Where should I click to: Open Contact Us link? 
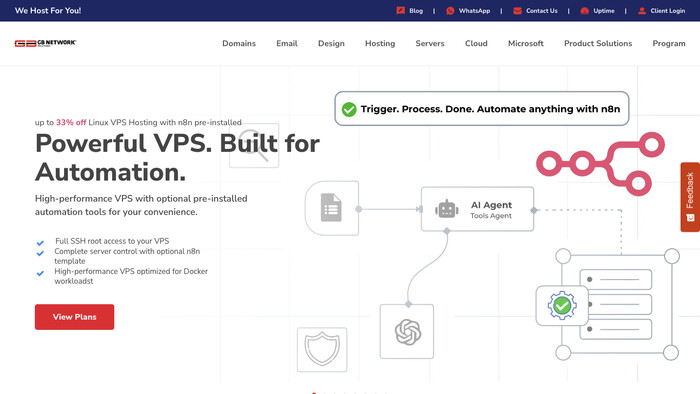pyautogui.click(x=542, y=11)
